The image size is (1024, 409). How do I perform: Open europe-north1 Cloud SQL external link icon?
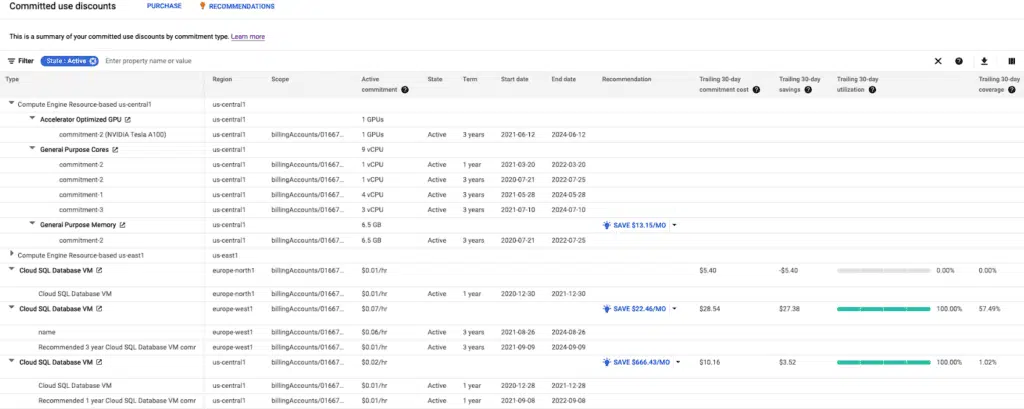pyautogui.click(x=99, y=270)
